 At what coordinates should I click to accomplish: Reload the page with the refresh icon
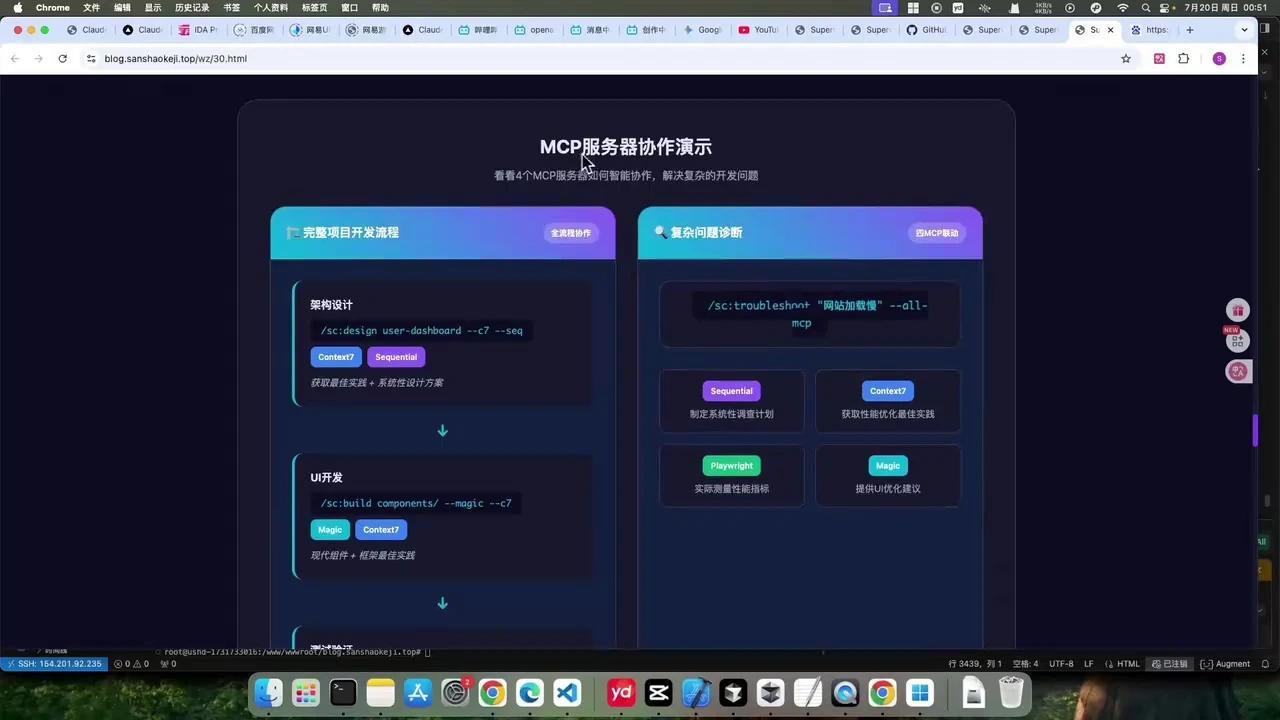pos(62,59)
